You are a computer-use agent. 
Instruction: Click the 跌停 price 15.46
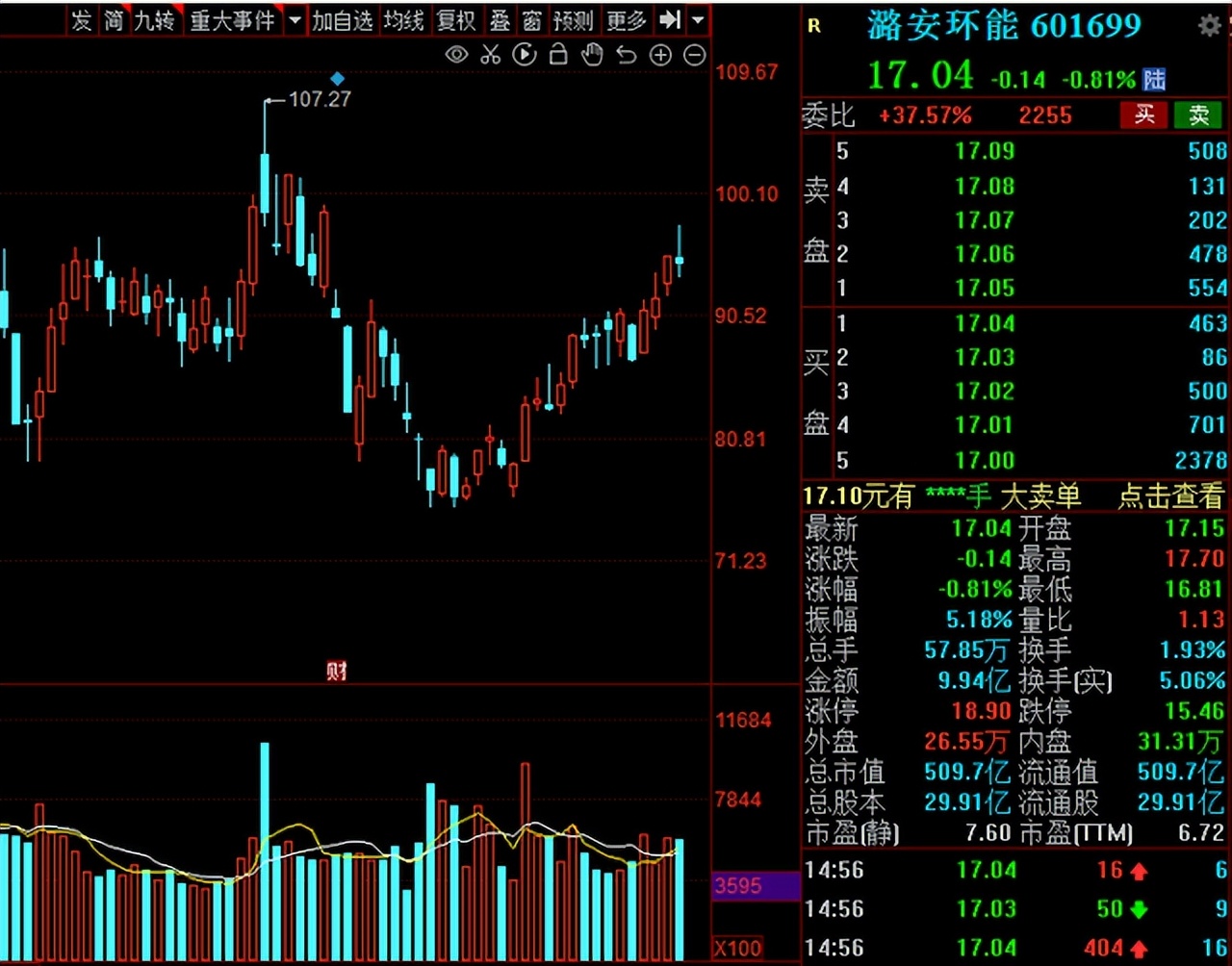click(1194, 711)
